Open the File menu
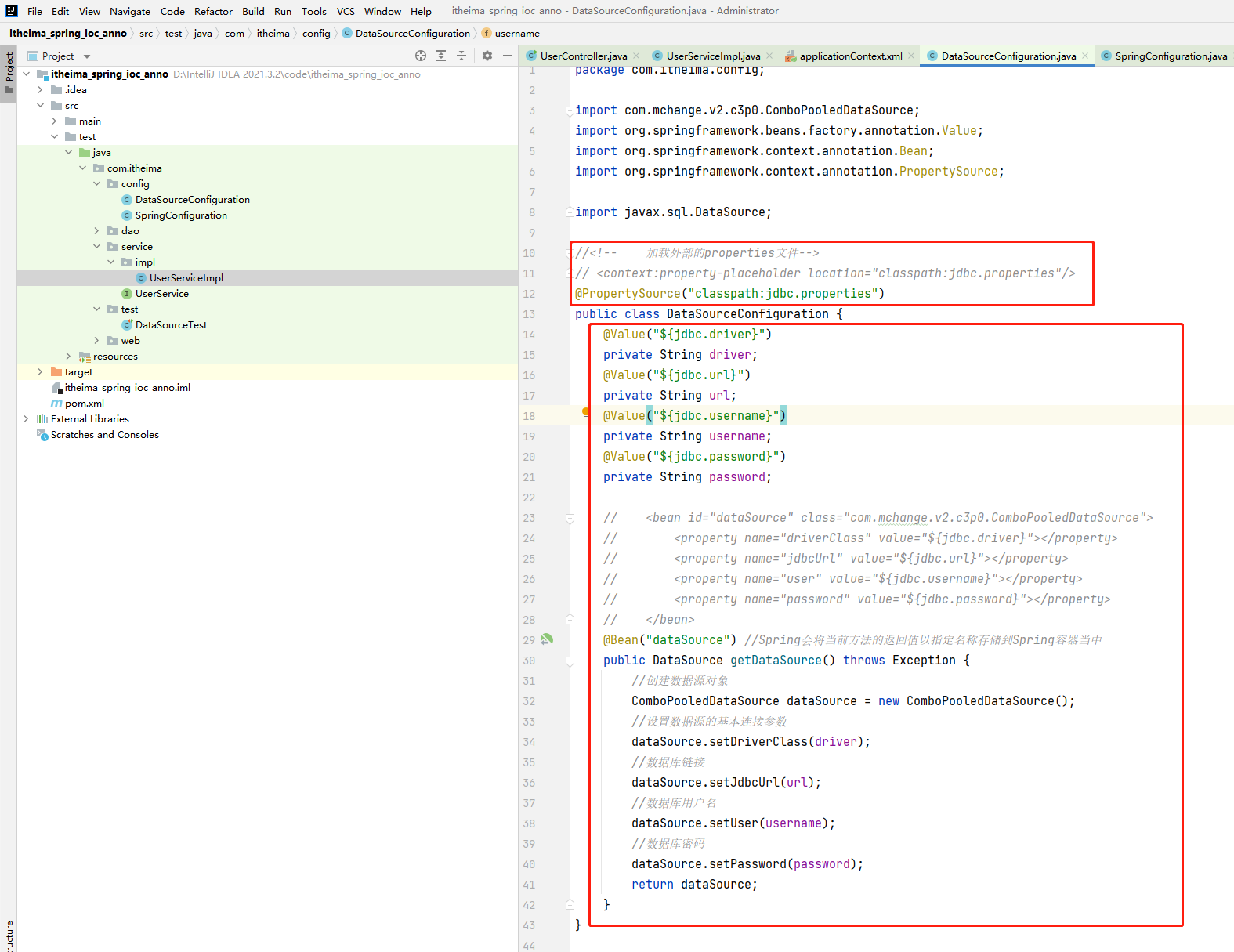This screenshot has width=1234, height=952. 34,11
